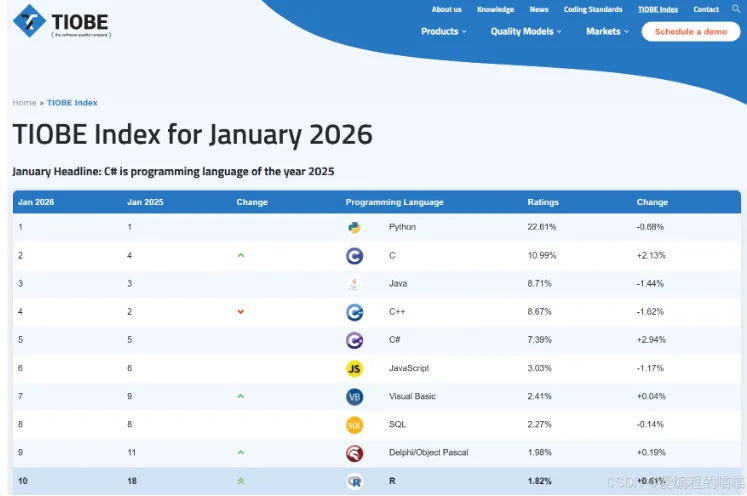Expand the Quality Models dropdown
Image resolution: width=747 pixels, height=496 pixels.
(x=526, y=31)
